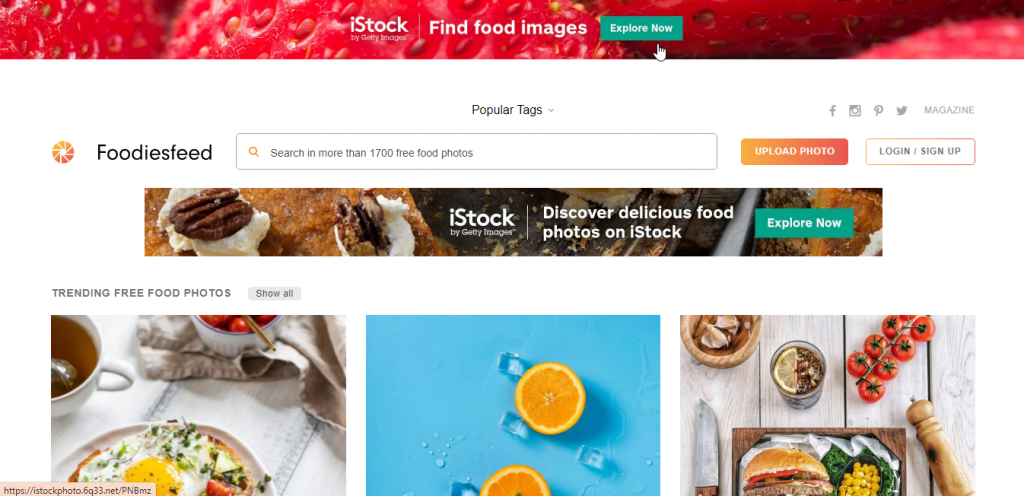Image resolution: width=1024 pixels, height=496 pixels.
Task: Click Explore Now in top strawberry banner
Action: click(x=641, y=28)
